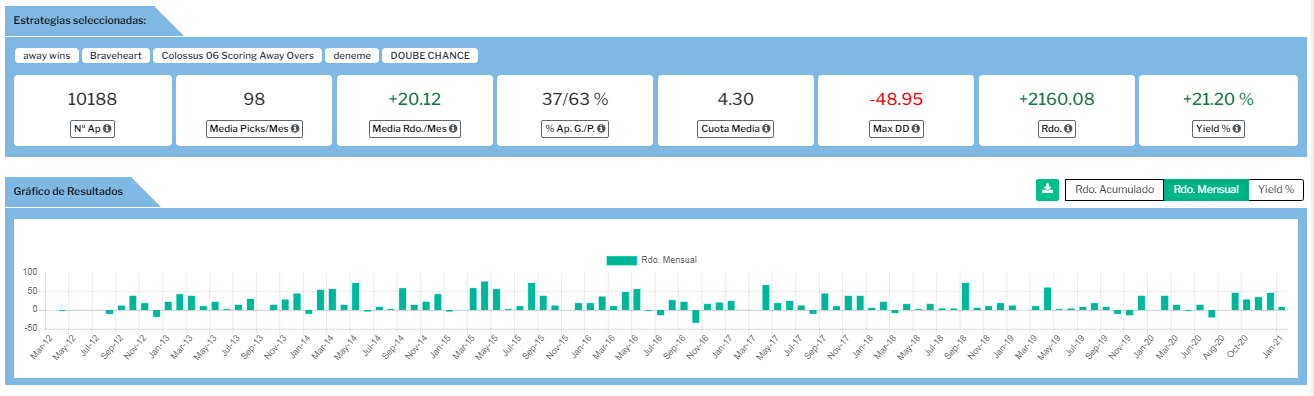The height and width of the screenshot is (396, 1314).
Task: Select the away wins strategy tag
Action: point(46,56)
